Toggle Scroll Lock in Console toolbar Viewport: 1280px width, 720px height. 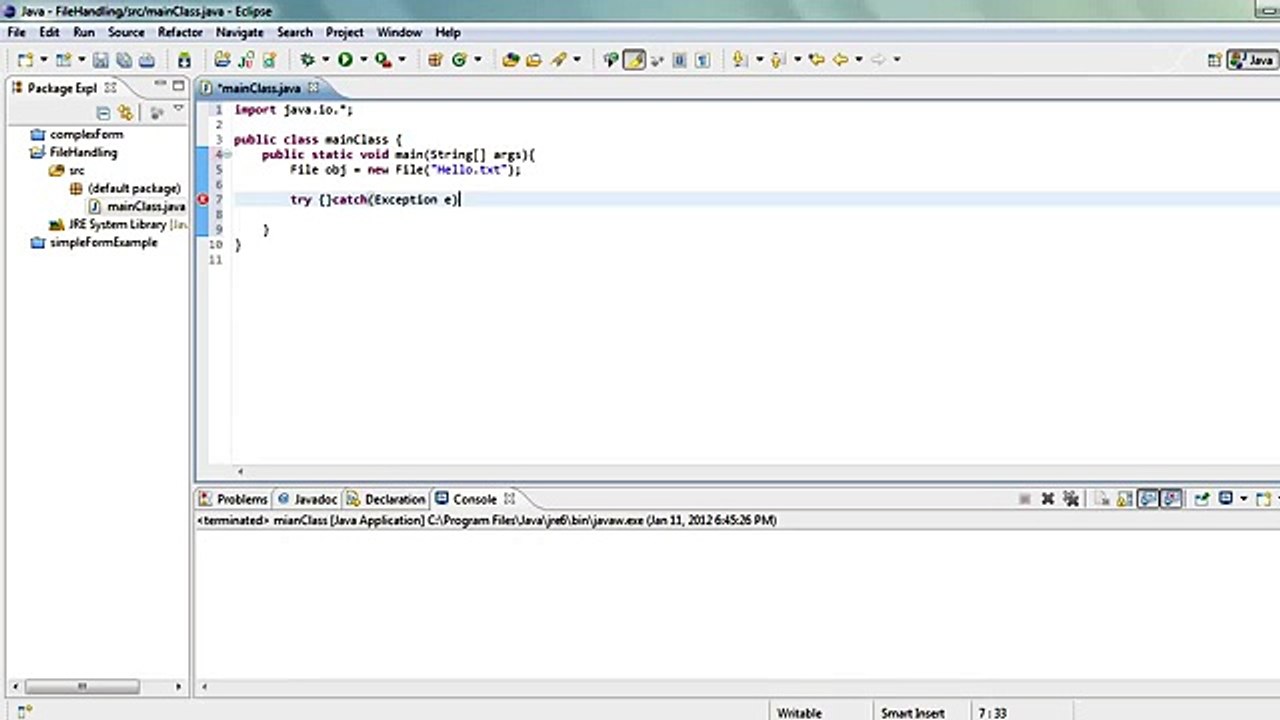point(1124,498)
